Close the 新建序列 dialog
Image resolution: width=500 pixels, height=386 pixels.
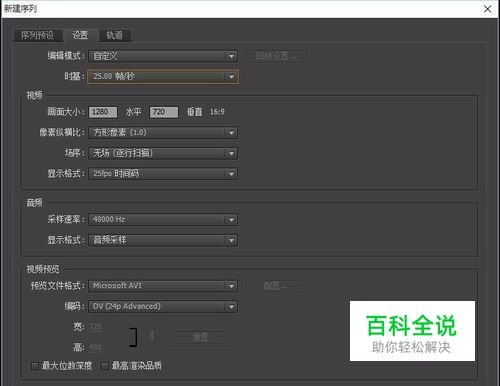488,9
